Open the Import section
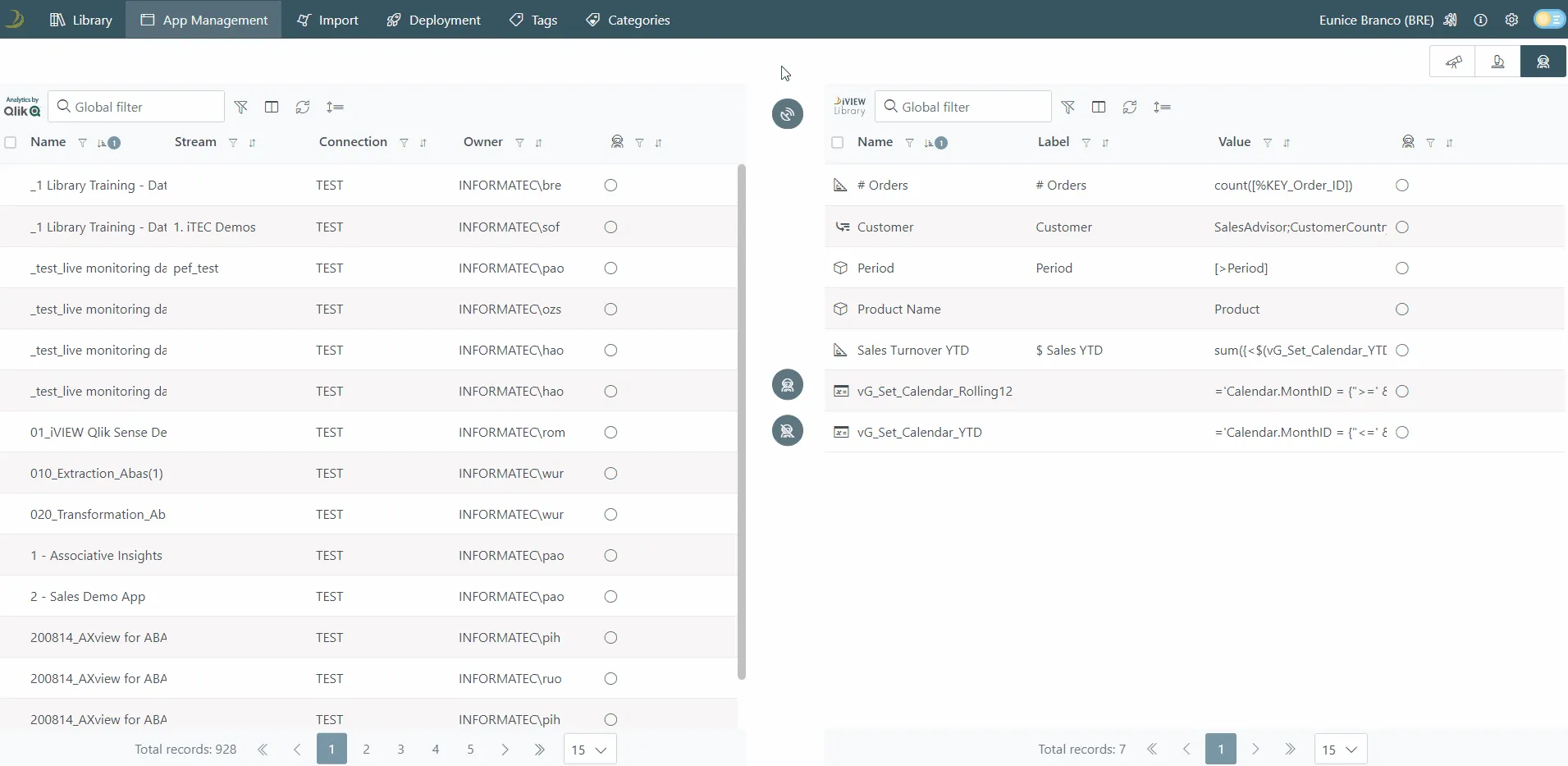This screenshot has height=766, width=1568. 327,20
